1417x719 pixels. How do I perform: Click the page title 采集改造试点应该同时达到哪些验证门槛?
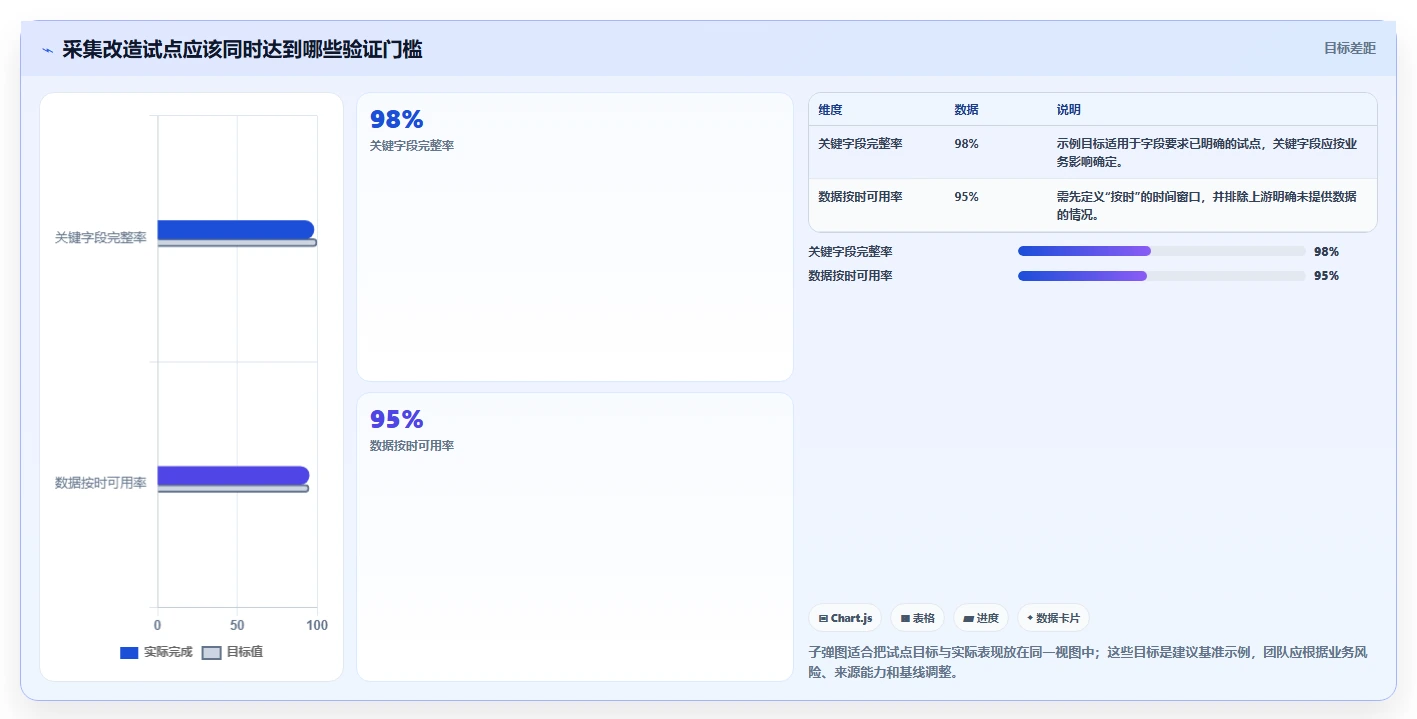(242, 49)
